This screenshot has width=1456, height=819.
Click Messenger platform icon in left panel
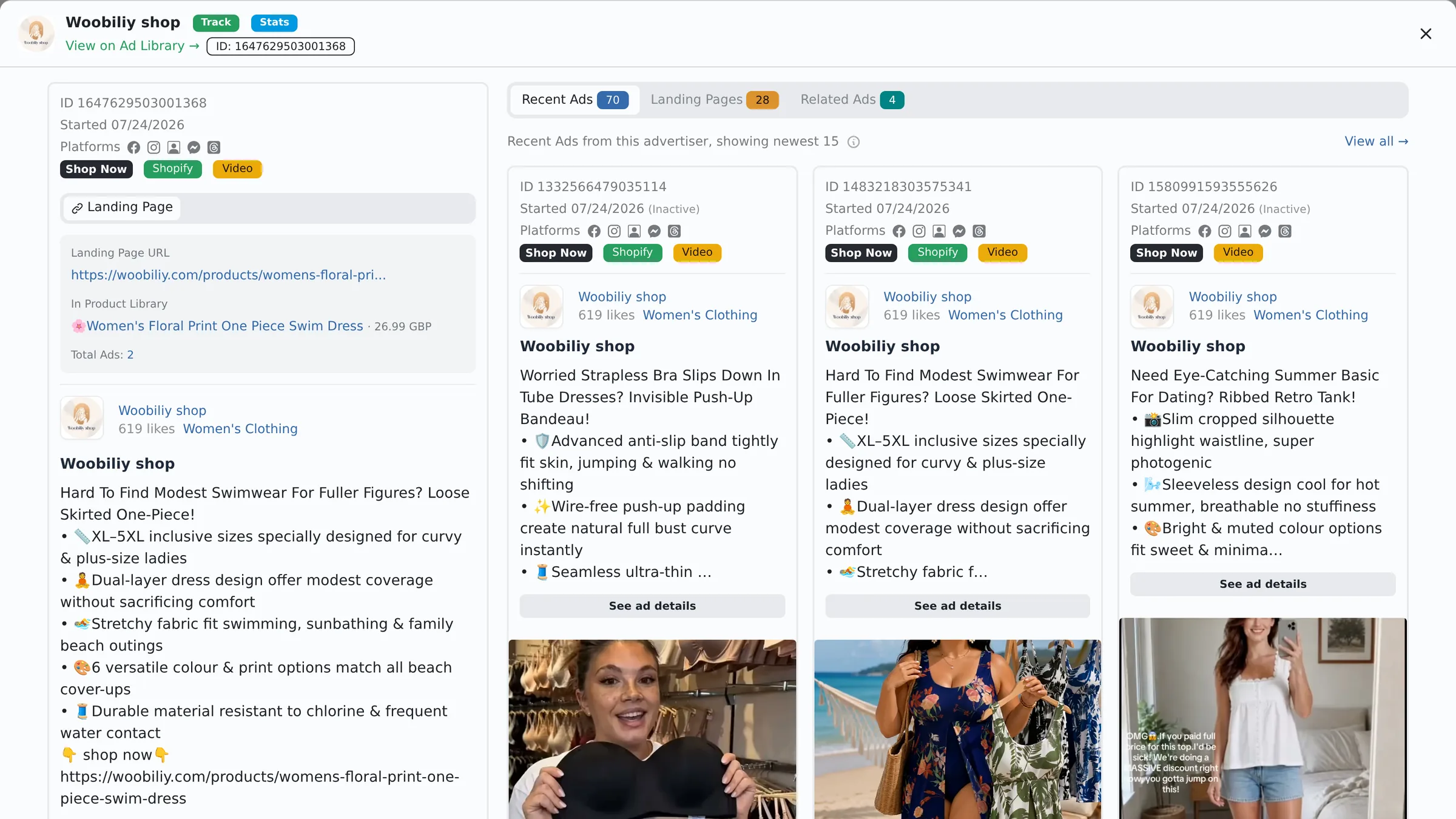194,147
